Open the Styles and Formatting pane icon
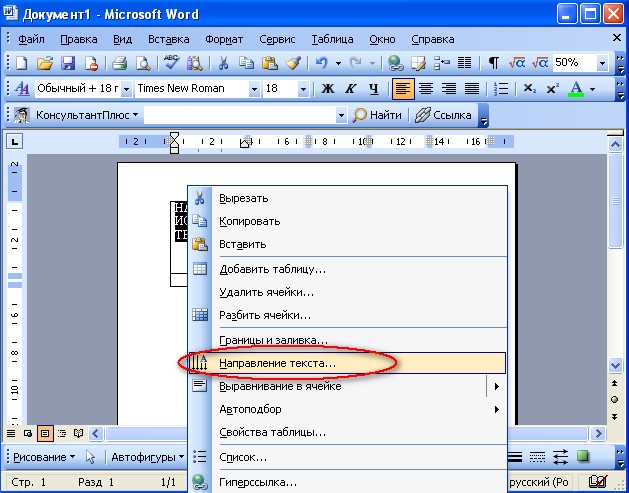 click(x=22, y=88)
